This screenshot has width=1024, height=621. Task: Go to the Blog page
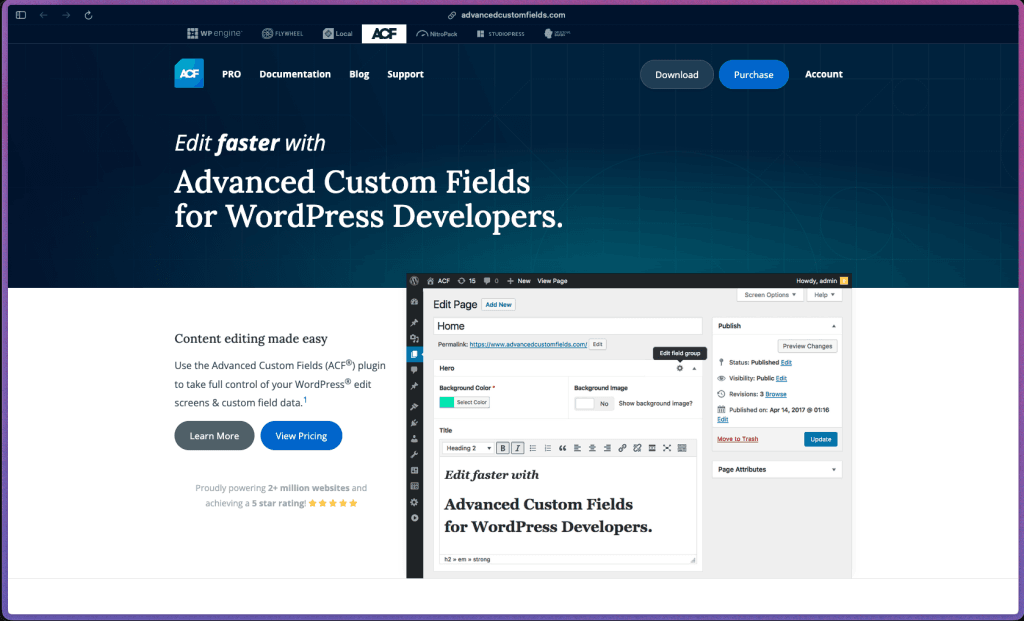359,74
